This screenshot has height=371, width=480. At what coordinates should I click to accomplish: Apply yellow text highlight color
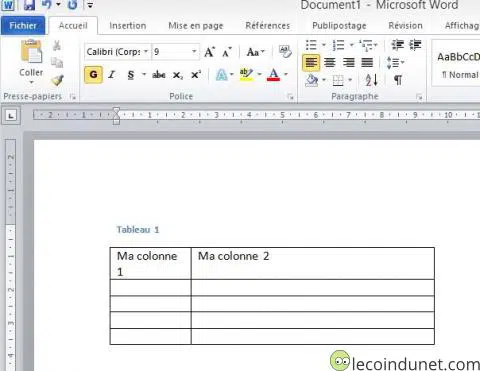[246, 74]
